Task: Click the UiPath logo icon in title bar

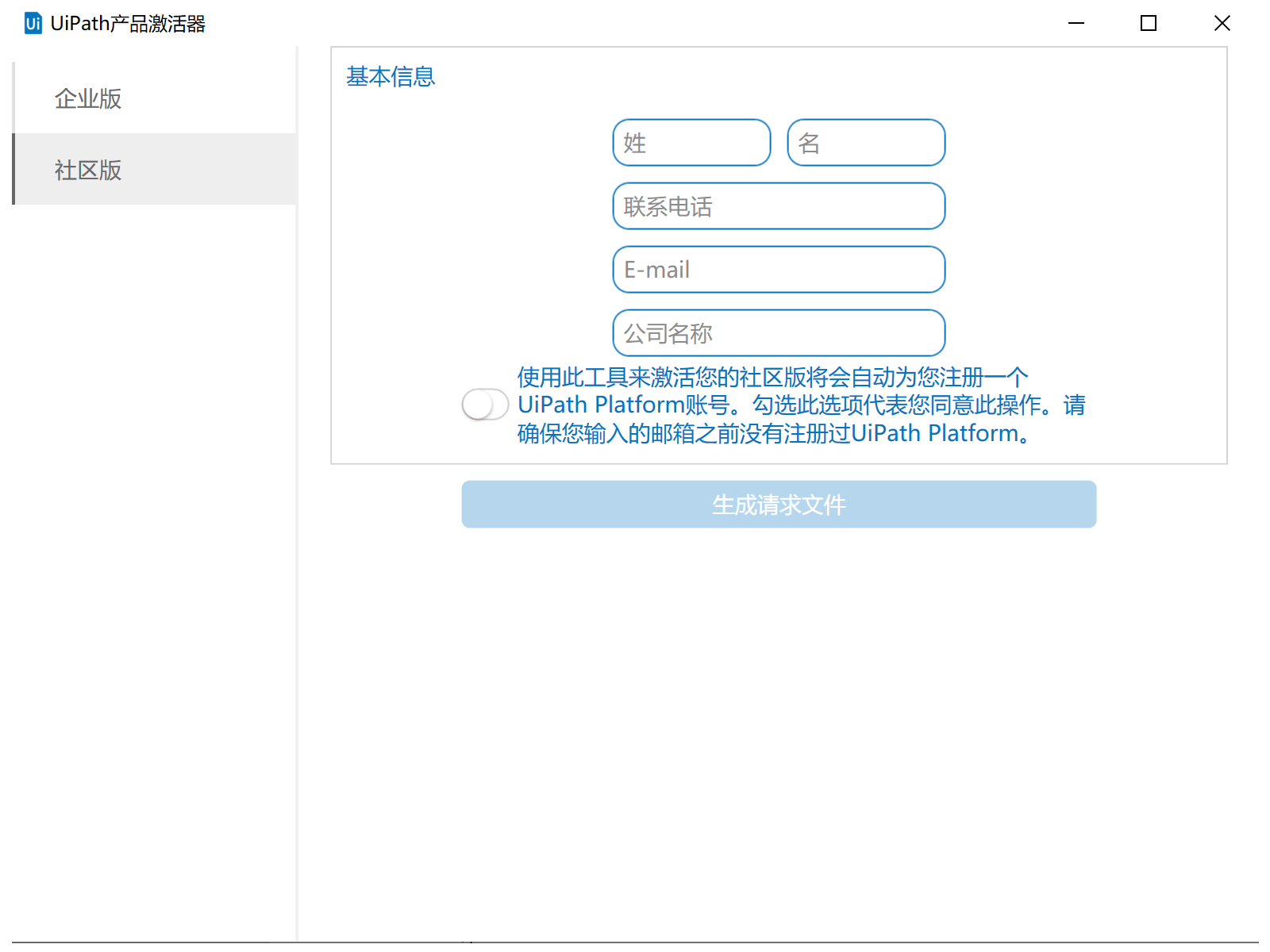Action: point(33,24)
